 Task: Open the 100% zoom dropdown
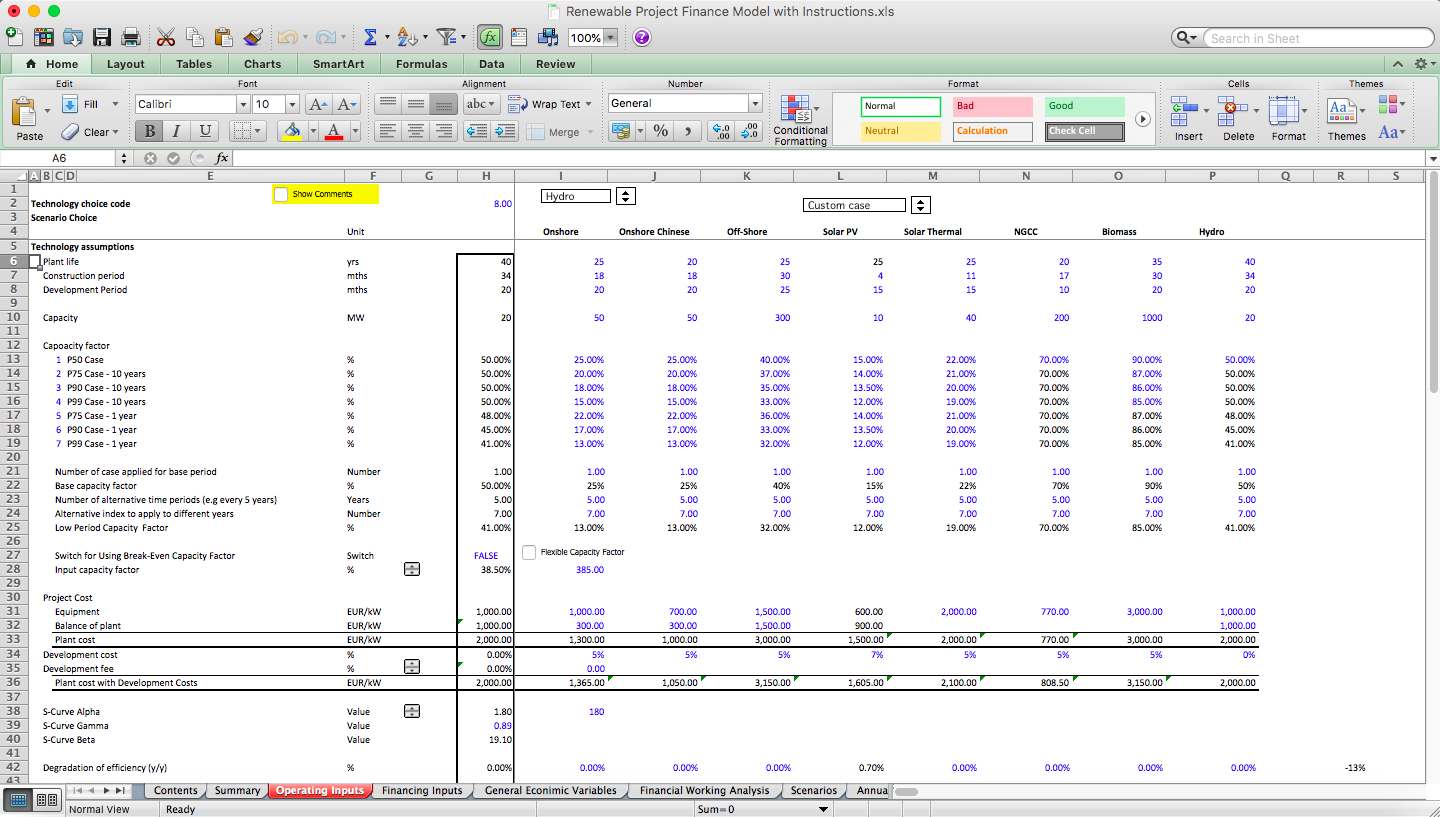[x=610, y=38]
